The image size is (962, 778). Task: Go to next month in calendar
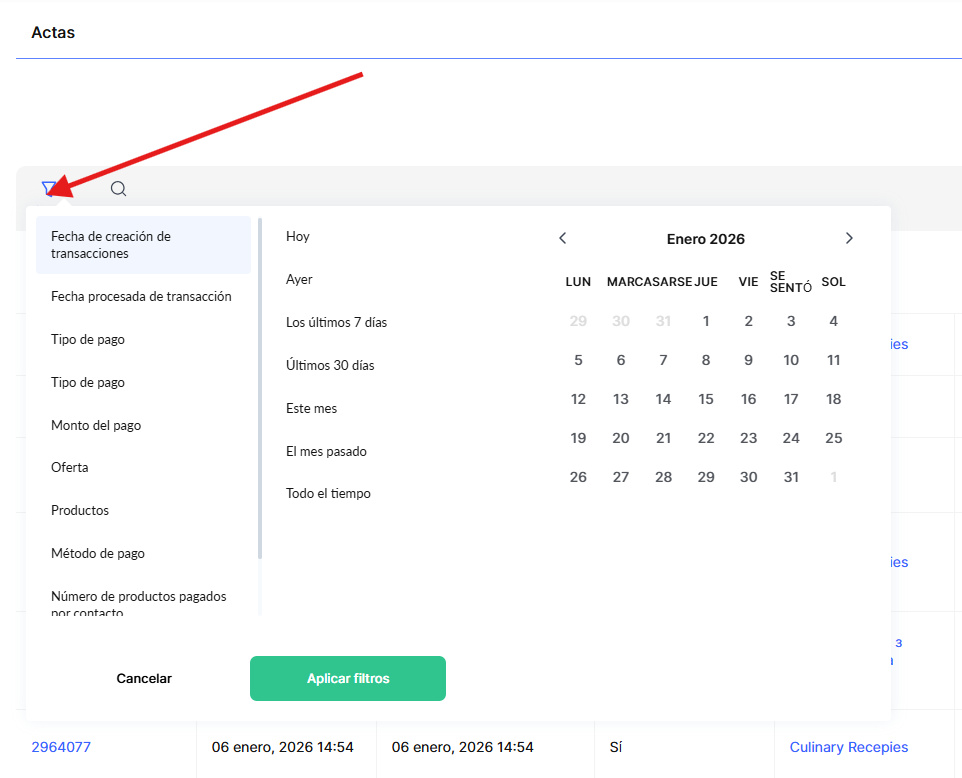tap(849, 238)
